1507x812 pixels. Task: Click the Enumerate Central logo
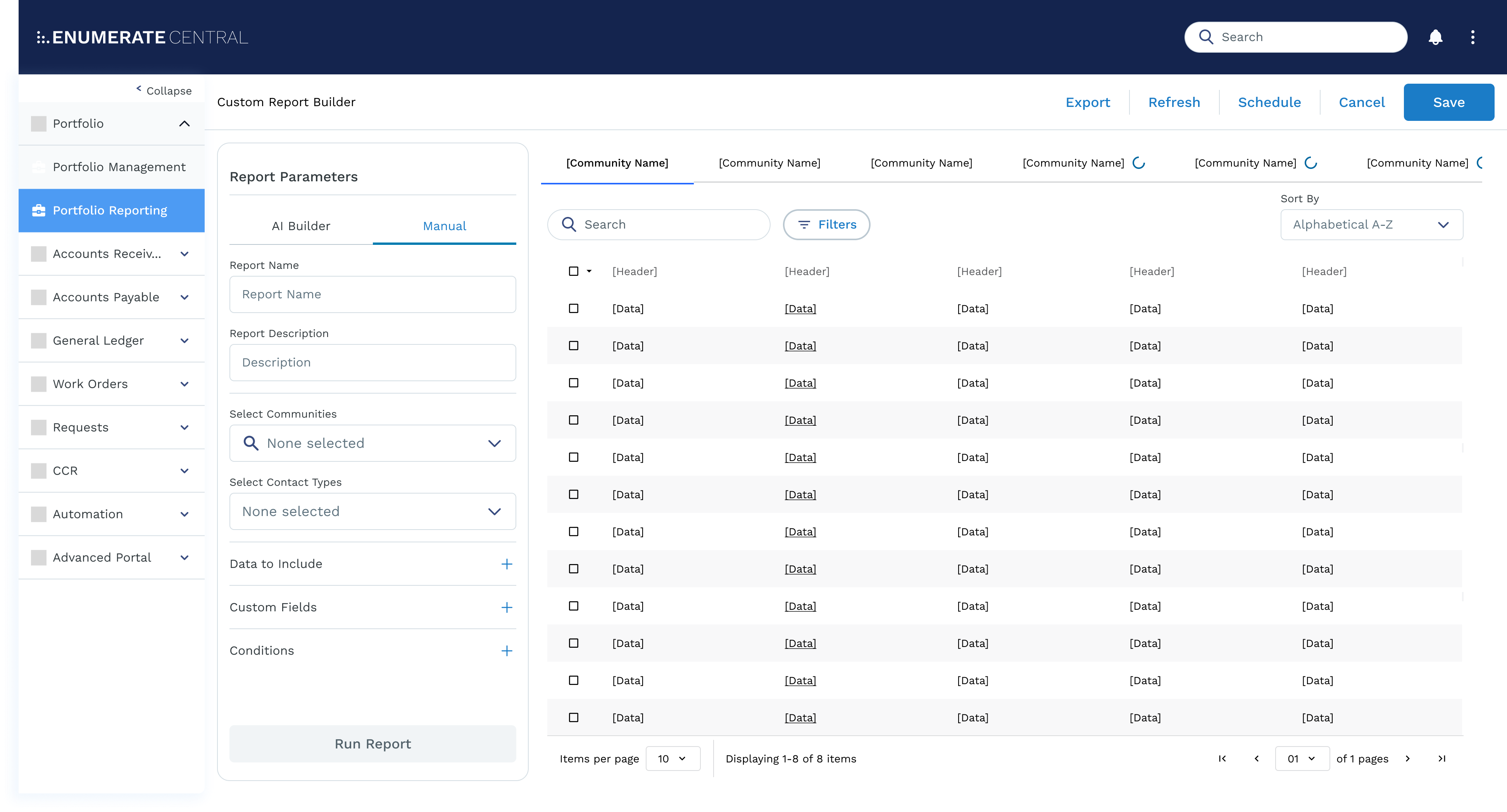coord(142,38)
